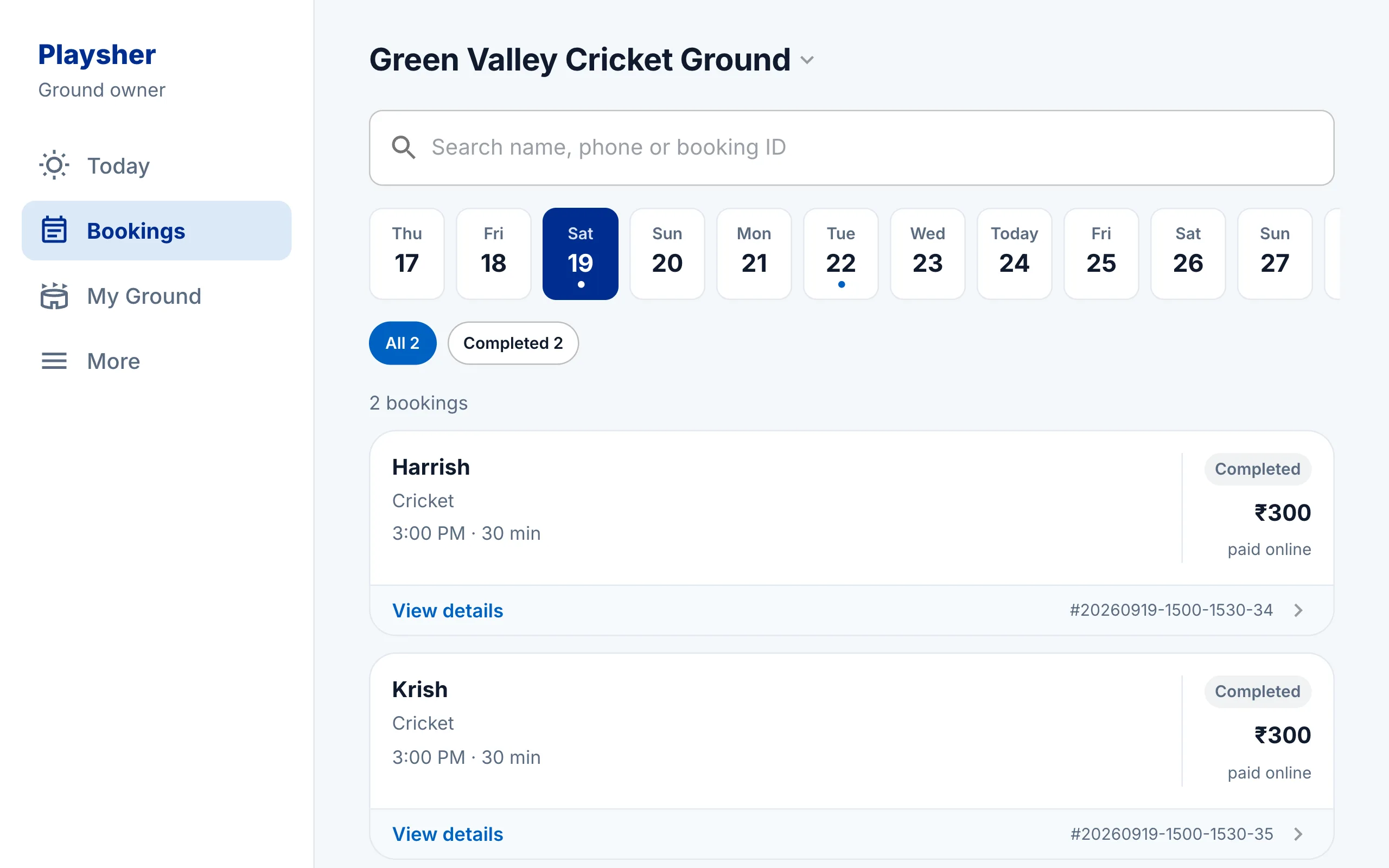This screenshot has height=868, width=1389.
Task: Click the My Ground stadium icon
Action: pyautogui.click(x=54, y=296)
